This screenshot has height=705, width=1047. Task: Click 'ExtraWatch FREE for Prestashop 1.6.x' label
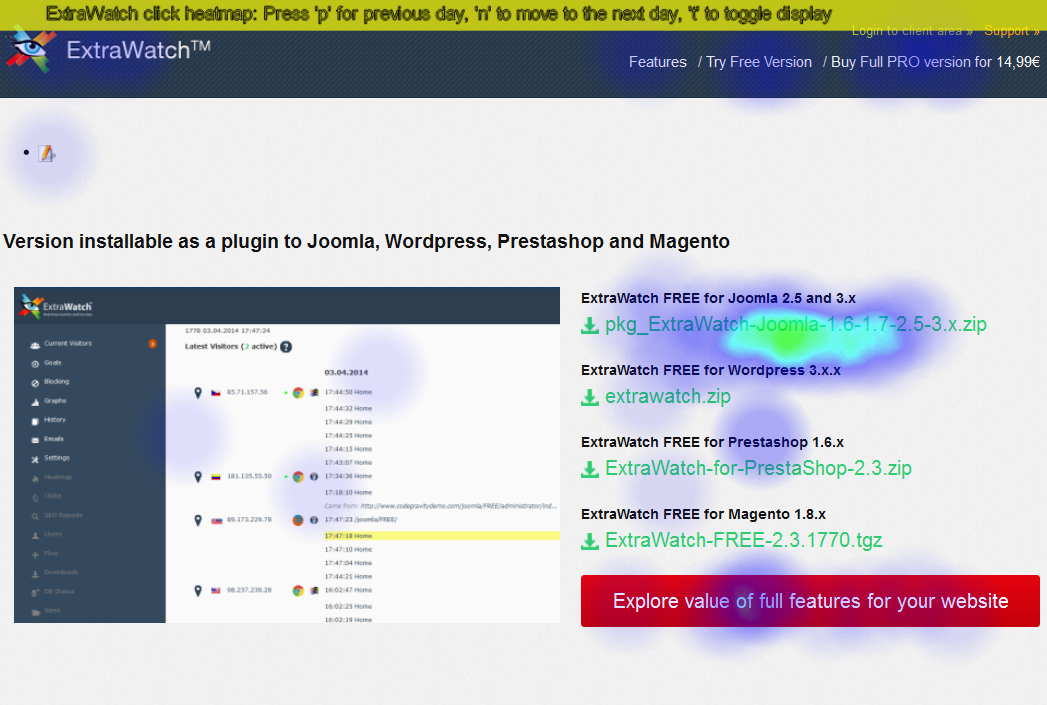click(x=712, y=443)
